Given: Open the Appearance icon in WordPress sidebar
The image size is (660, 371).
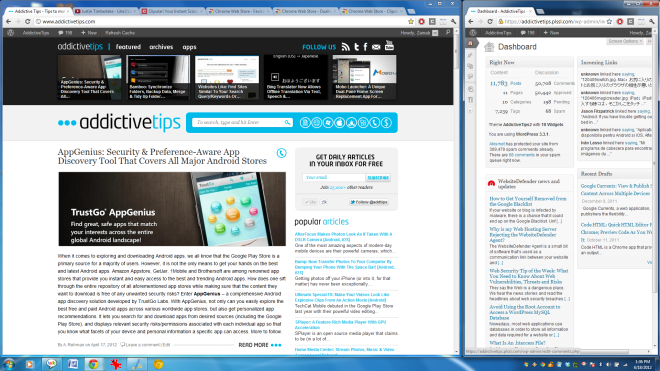Looking at the screenshot, I should point(471,89).
